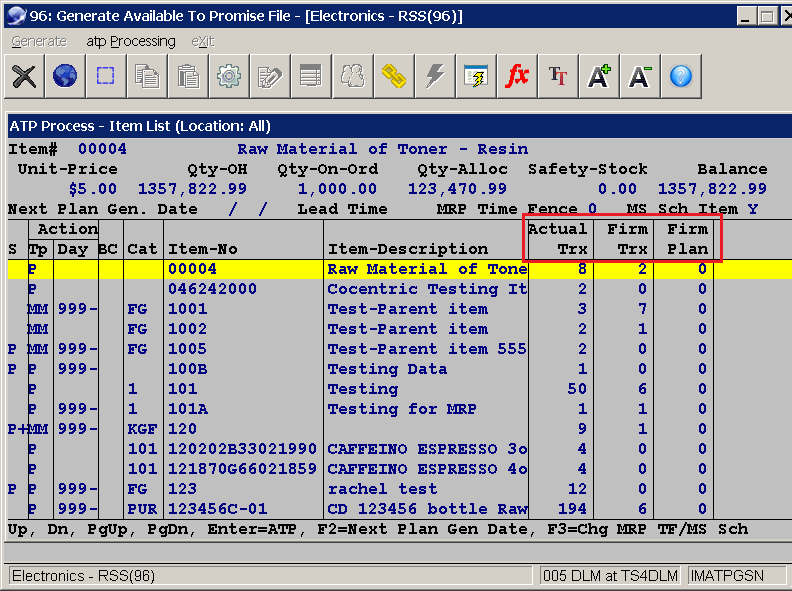Click the window with lightning icon
This screenshot has height=591, width=792.
[476, 77]
